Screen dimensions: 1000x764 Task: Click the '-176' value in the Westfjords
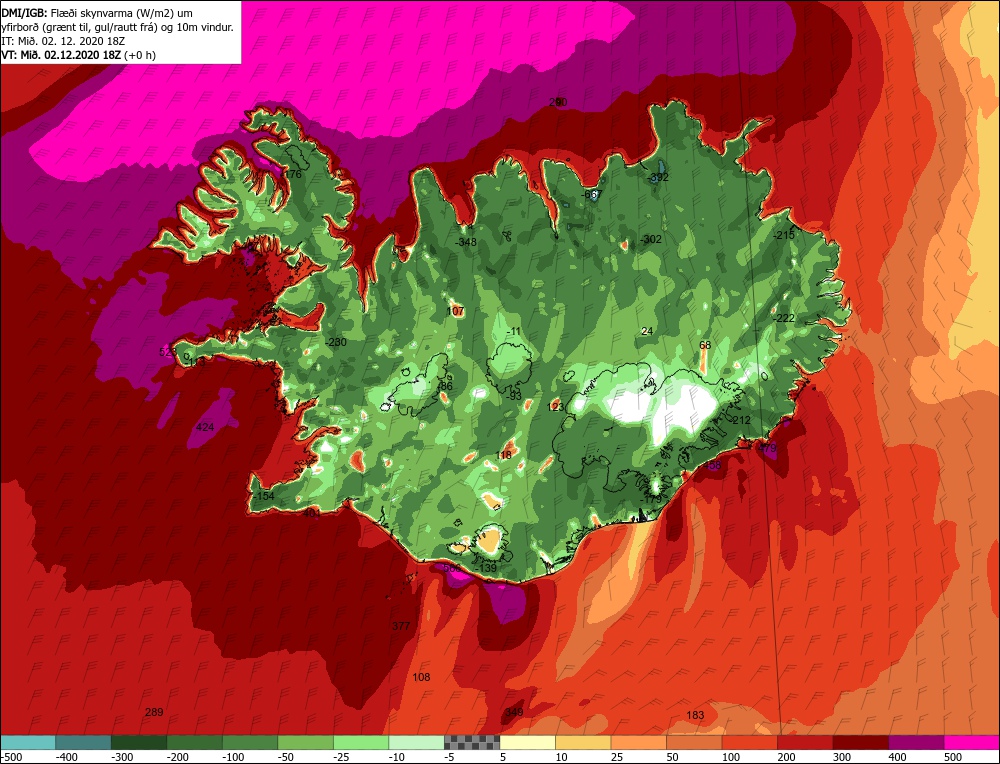(x=291, y=174)
